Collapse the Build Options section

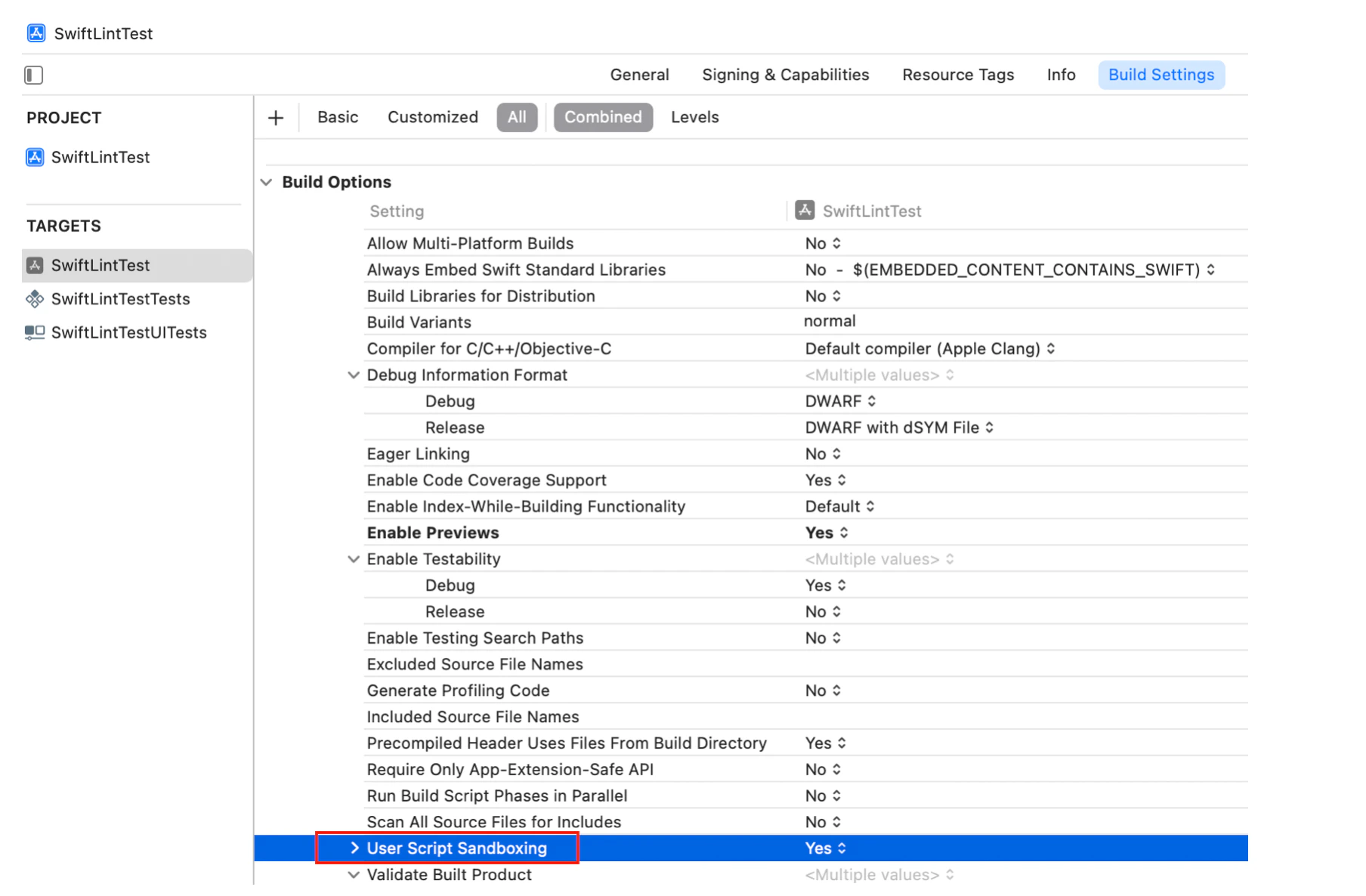coord(267,182)
